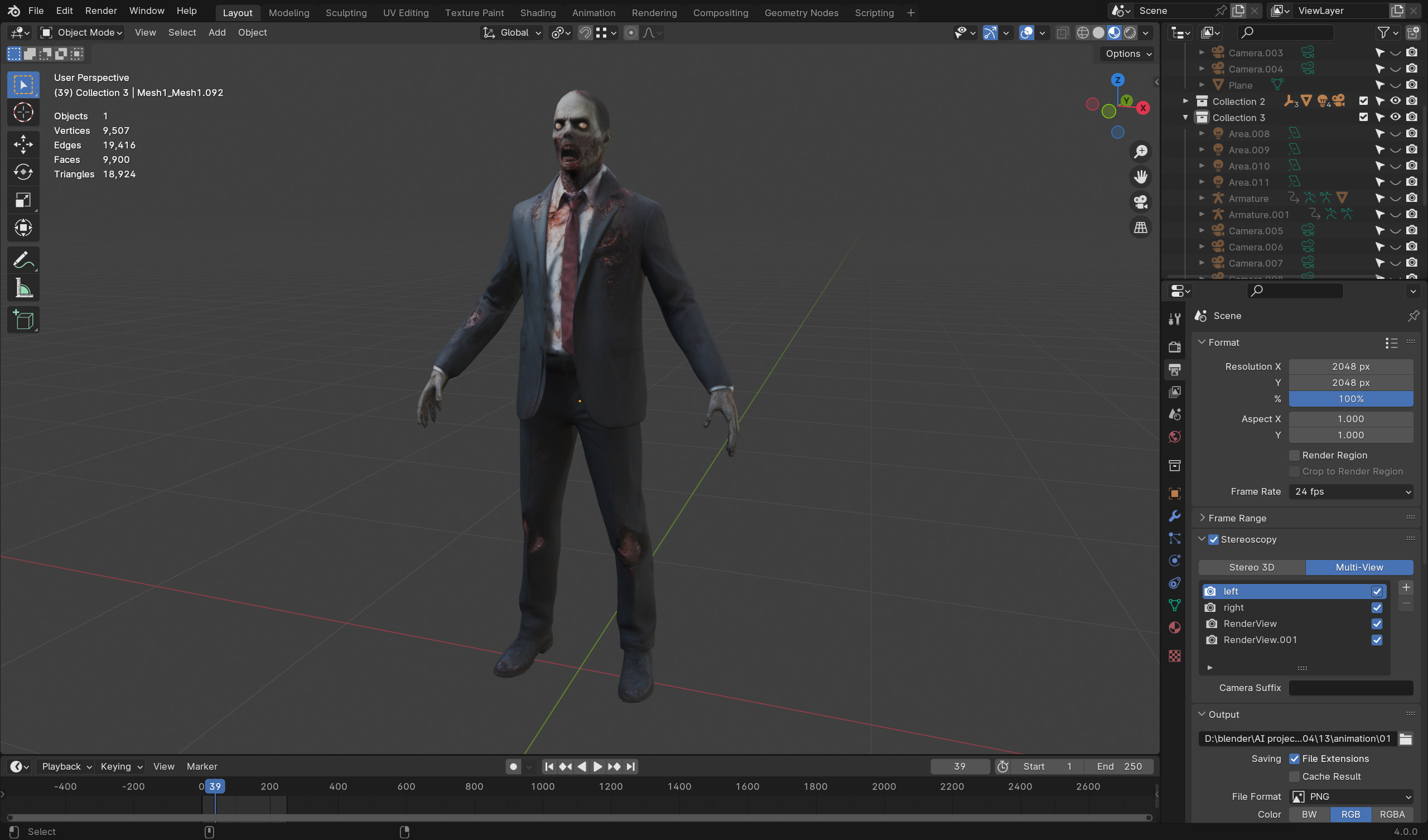This screenshot has width=1428, height=840.
Task: Select the Stereo 3D button
Action: 1251,567
